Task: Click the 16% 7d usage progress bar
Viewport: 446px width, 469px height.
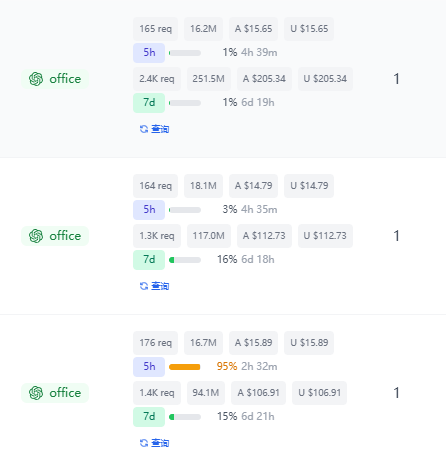Action: coord(185,260)
